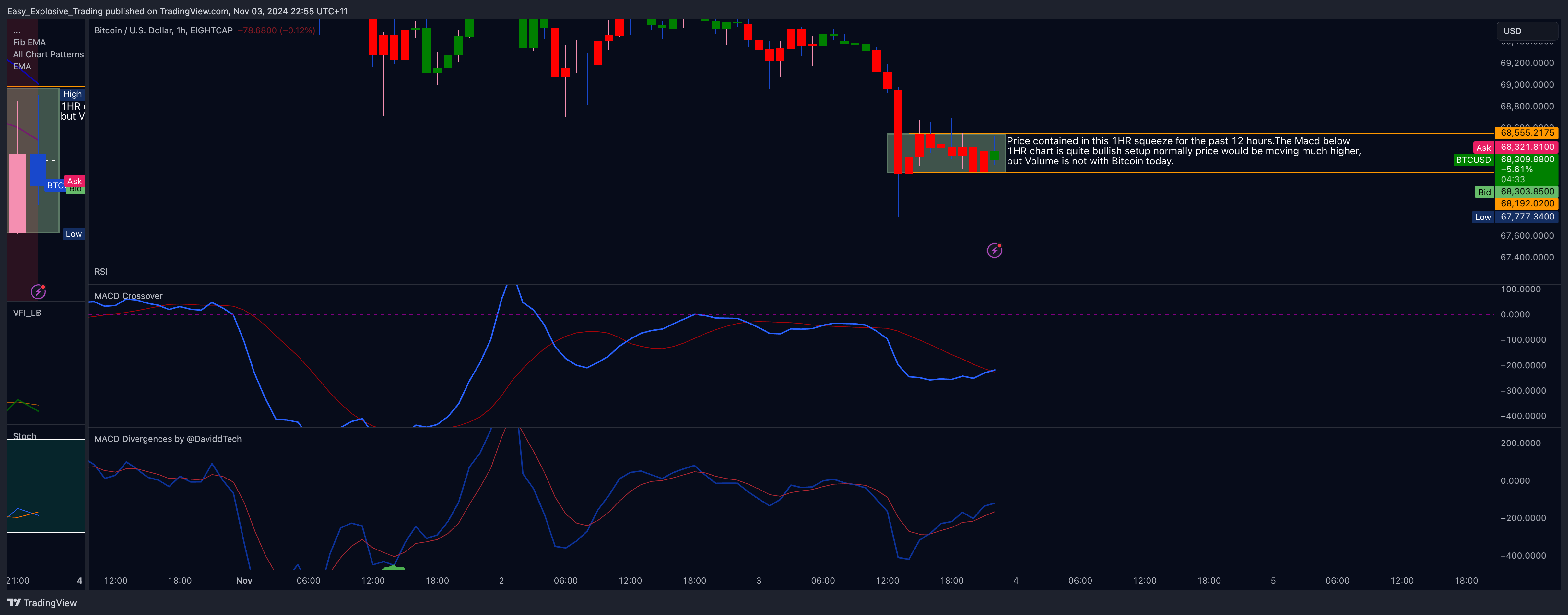Click the orange 68,192.0200 price label
The height and width of the screenshot is (615, 1568).
1527,204
